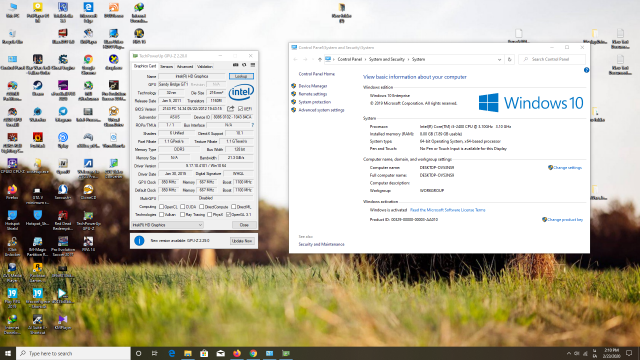The height and width of the screenshot is (360, 640).
Task: Open FIFA 14 desktop icon
Action: click(x=88, y=244)
